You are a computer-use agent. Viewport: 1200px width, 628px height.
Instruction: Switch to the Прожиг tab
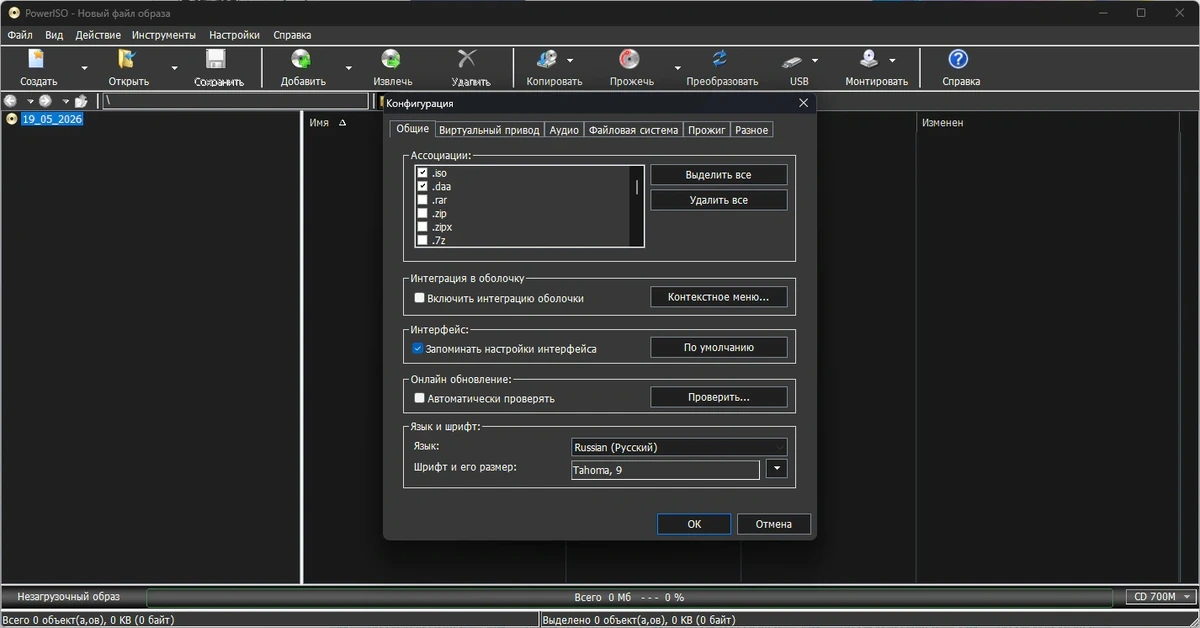707,130
